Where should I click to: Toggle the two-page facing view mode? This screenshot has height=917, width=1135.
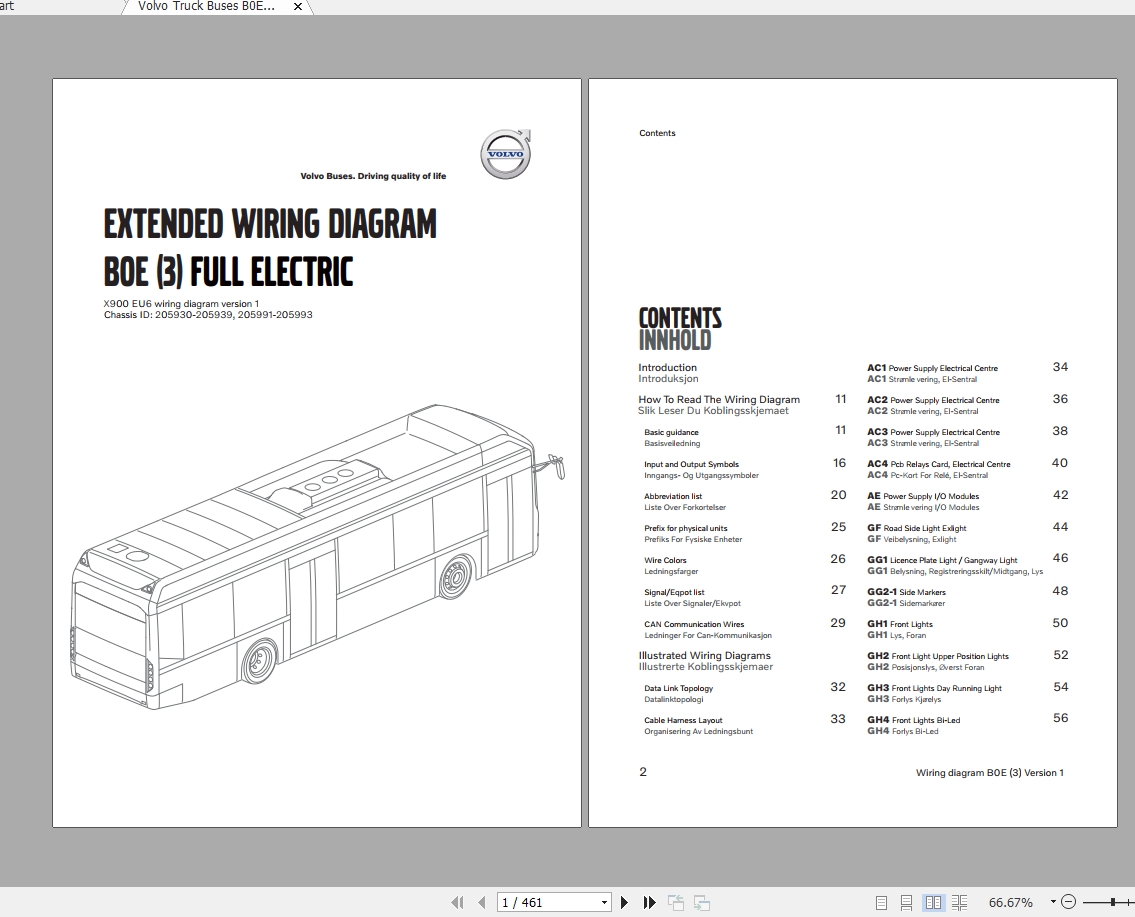[934, 902]
